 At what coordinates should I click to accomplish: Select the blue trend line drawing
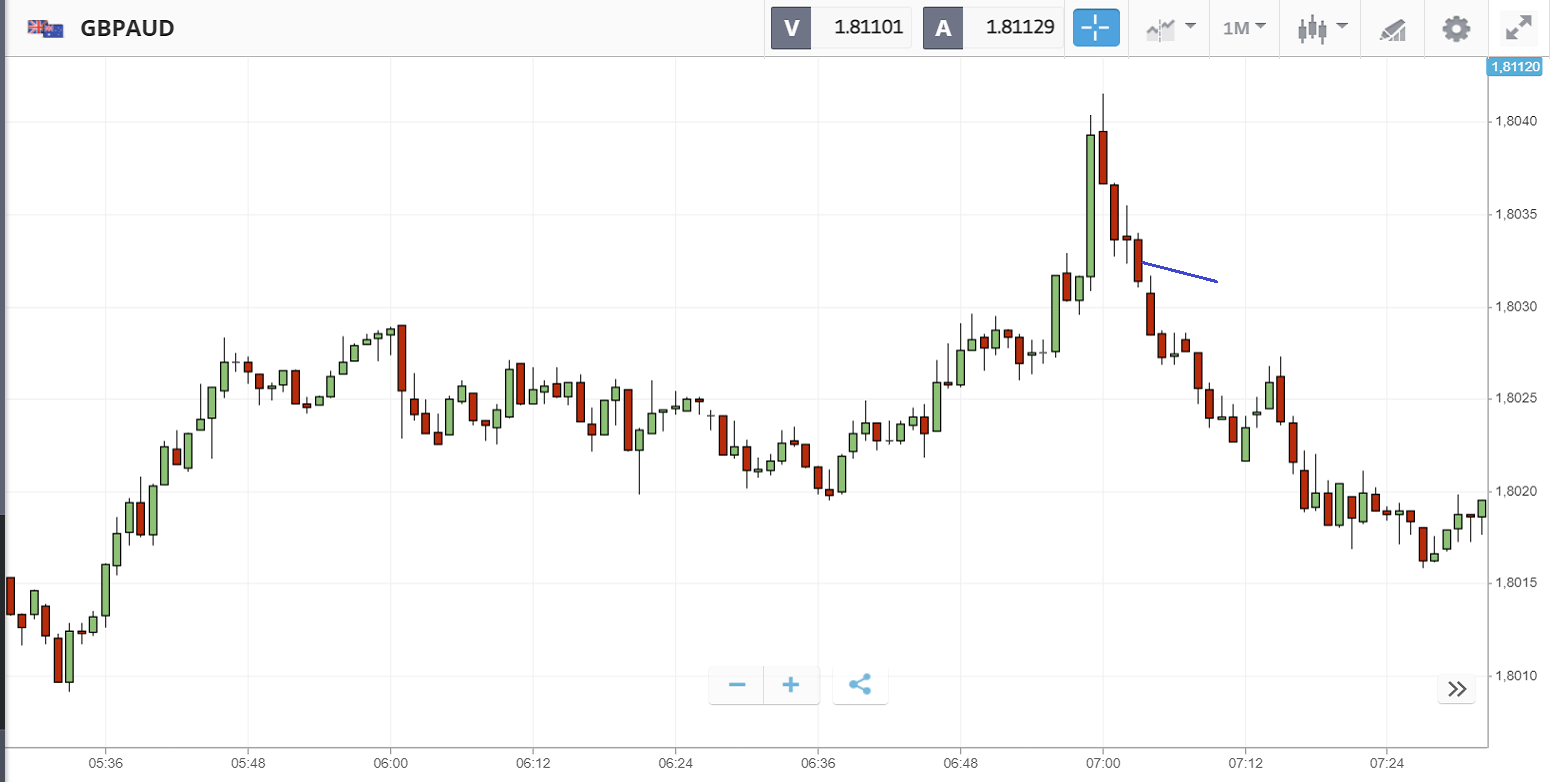click(1180, 272)
